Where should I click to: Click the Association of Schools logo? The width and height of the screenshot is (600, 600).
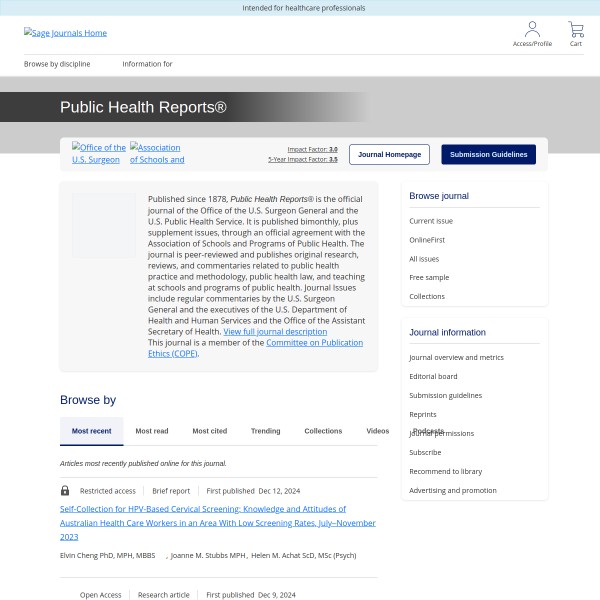pyautogui.click(x=157, y=154)
